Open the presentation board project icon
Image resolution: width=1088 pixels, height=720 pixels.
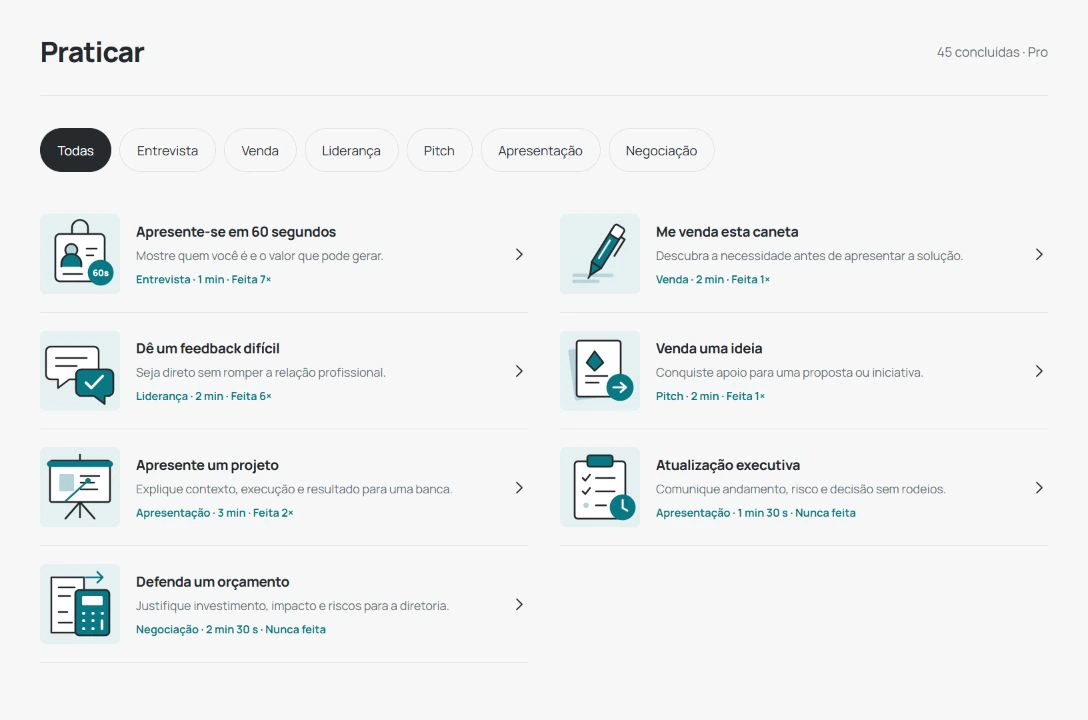point(80,487)
